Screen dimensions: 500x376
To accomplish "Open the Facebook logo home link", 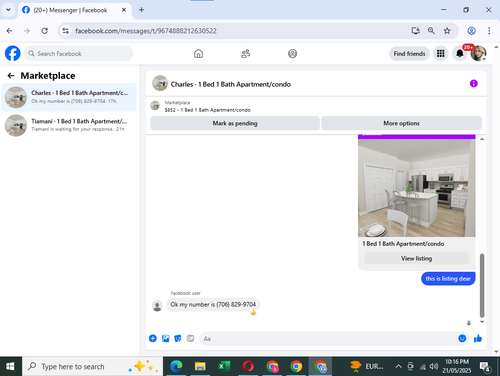I will tap(13, 53).
